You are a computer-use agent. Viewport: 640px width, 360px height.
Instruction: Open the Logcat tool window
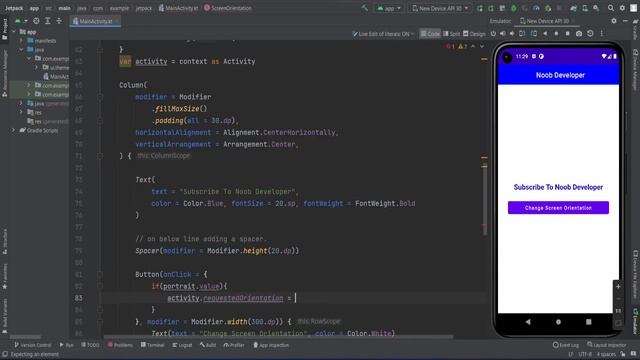click(182, 345)
